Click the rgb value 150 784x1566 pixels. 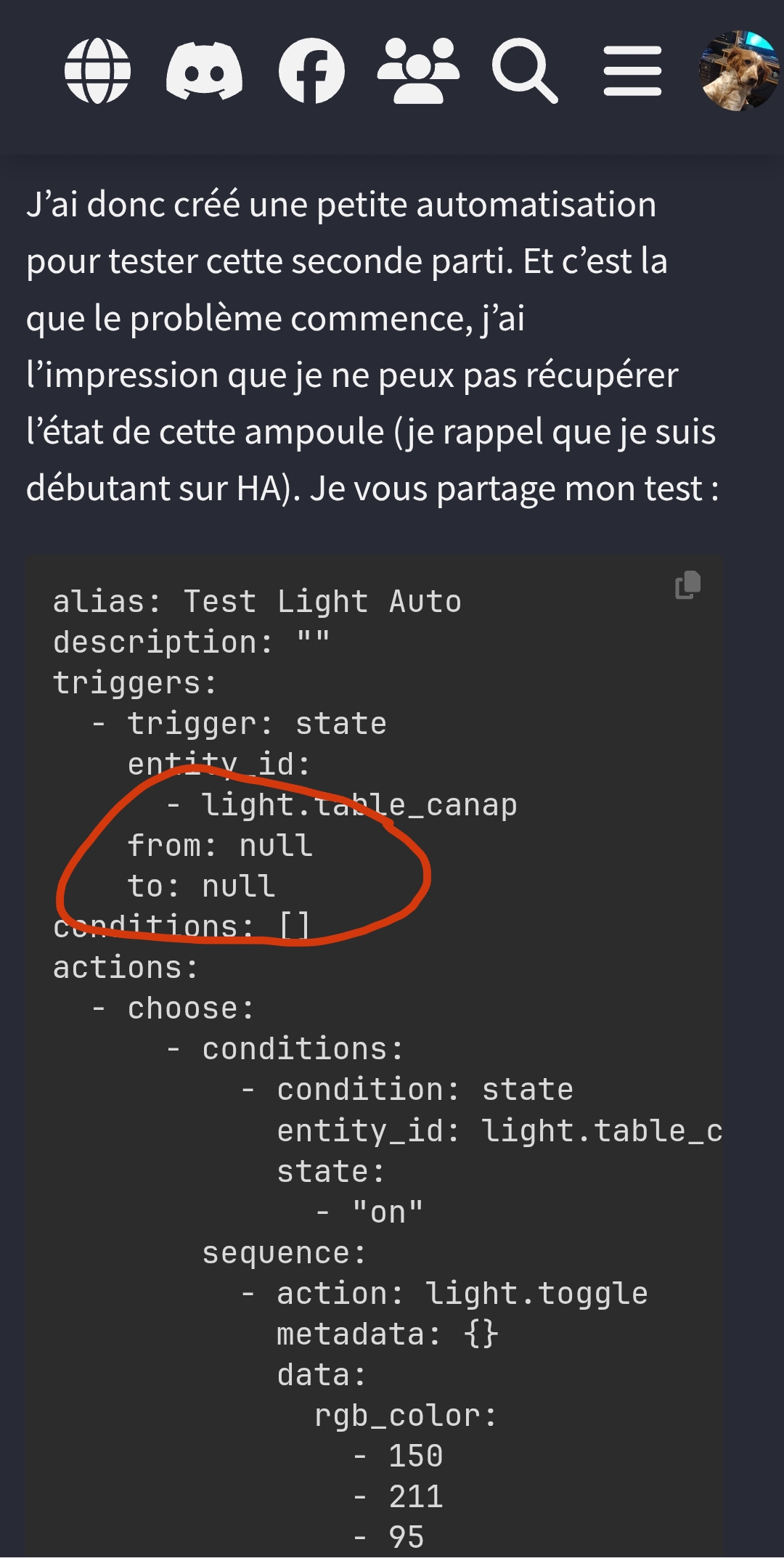pyautogui.click(x=415, y=1456)
